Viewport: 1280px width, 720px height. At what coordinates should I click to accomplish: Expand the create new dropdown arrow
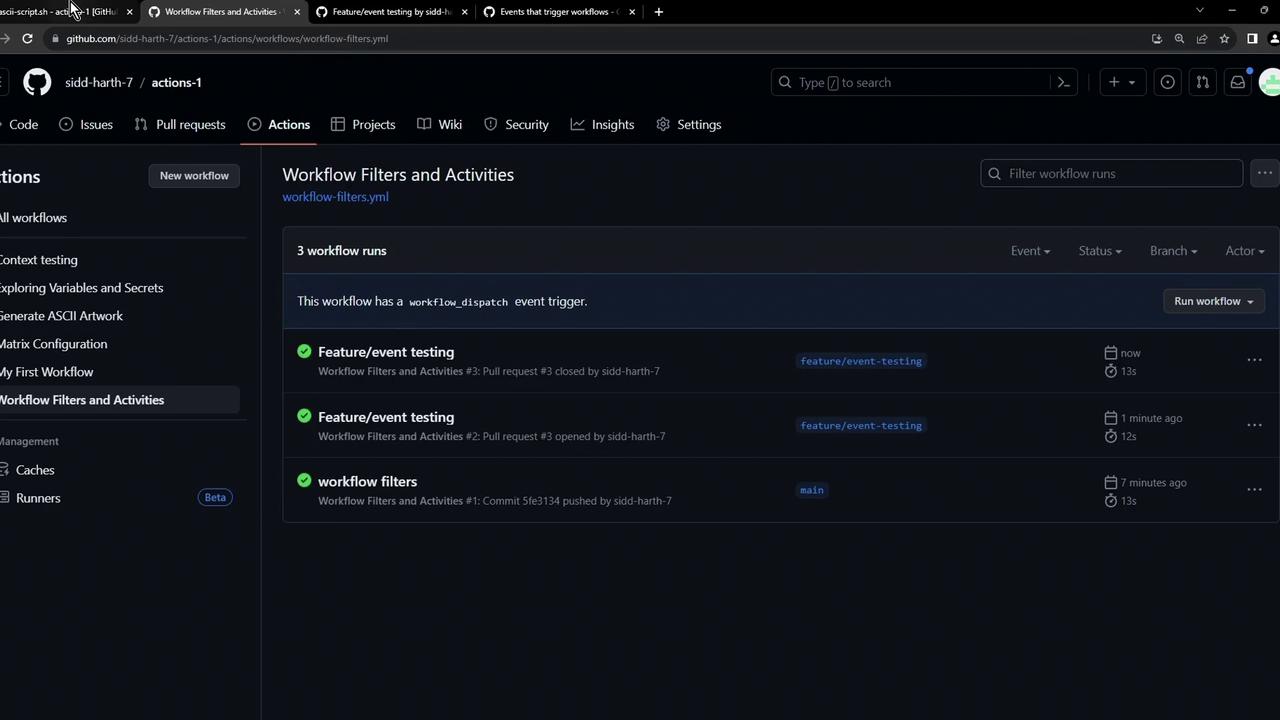1132,83
